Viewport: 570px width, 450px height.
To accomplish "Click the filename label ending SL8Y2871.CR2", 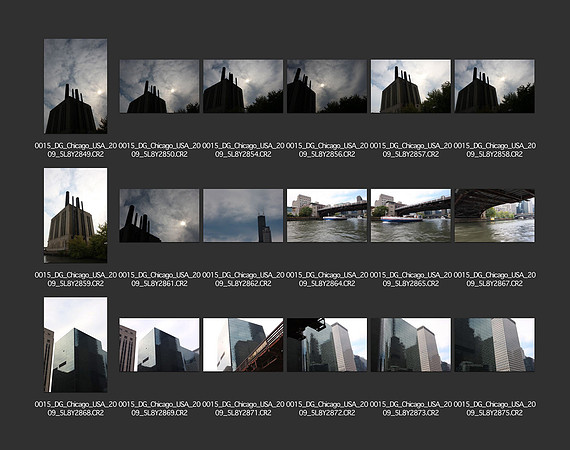I will 243,409.
